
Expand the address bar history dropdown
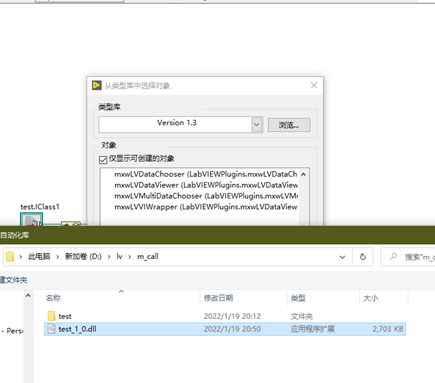(x=342, y=257)
